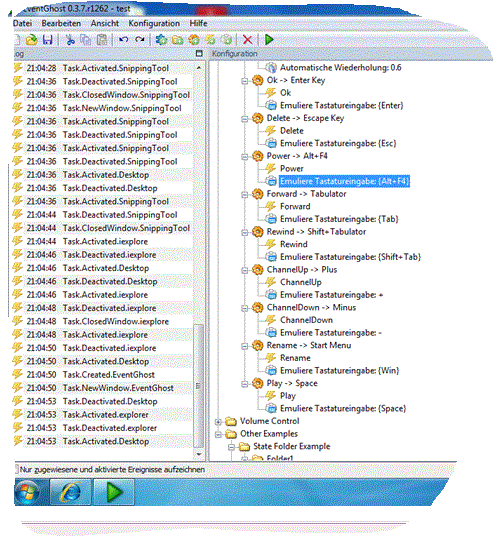Add a new action in toolbar
The image size is (500, 537).
pos(226,40)
